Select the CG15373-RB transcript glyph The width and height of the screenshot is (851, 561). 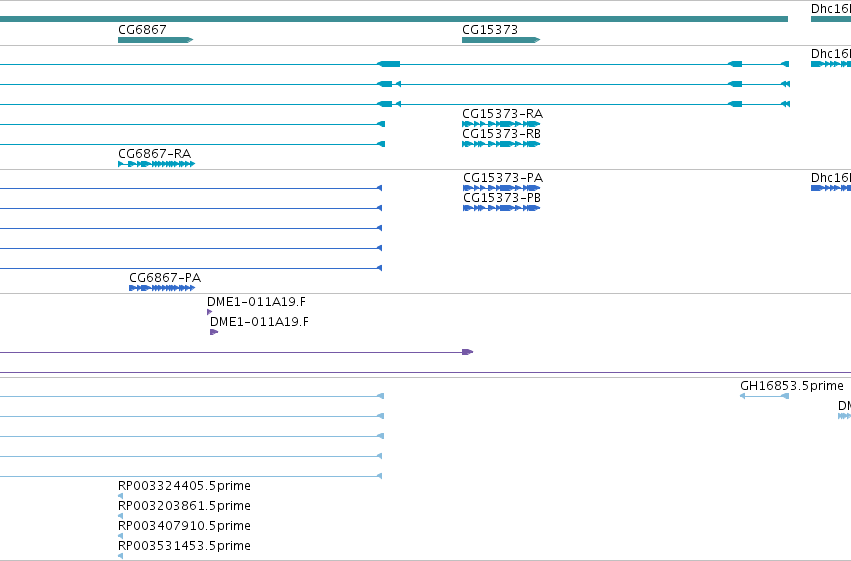tap(500, 144)
